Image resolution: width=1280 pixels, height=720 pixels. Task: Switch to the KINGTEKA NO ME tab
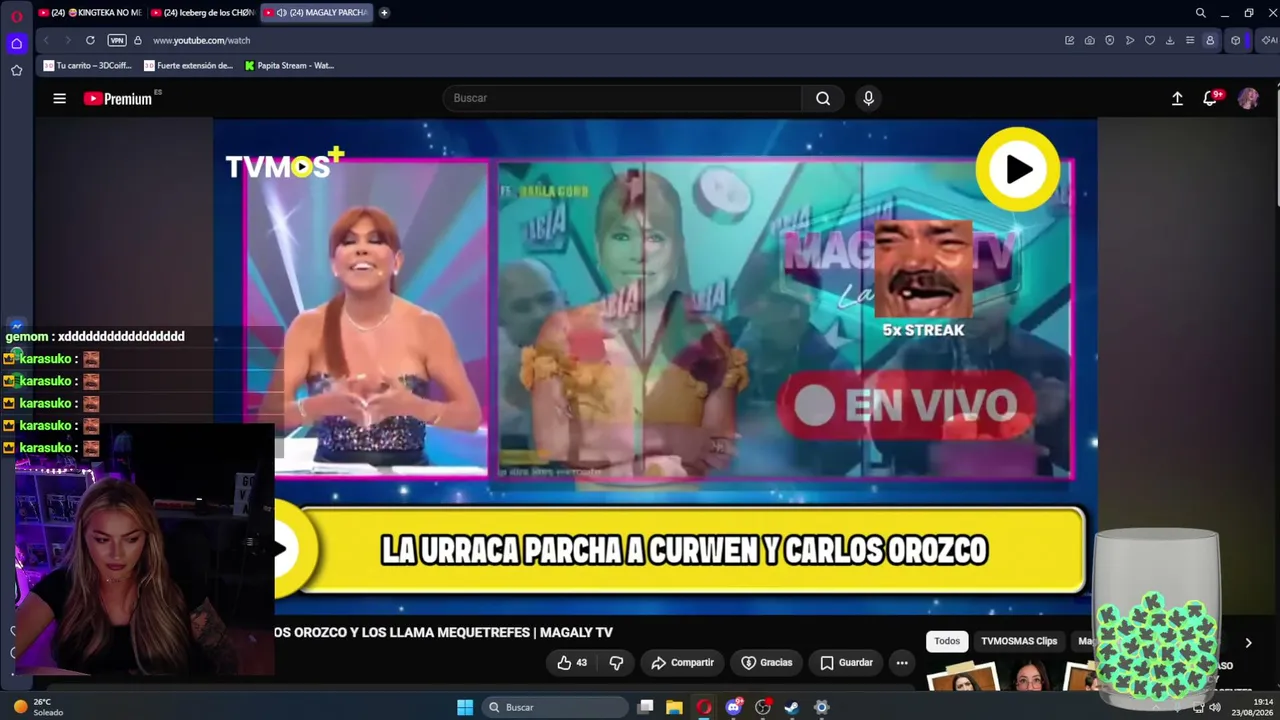(90, 13)
